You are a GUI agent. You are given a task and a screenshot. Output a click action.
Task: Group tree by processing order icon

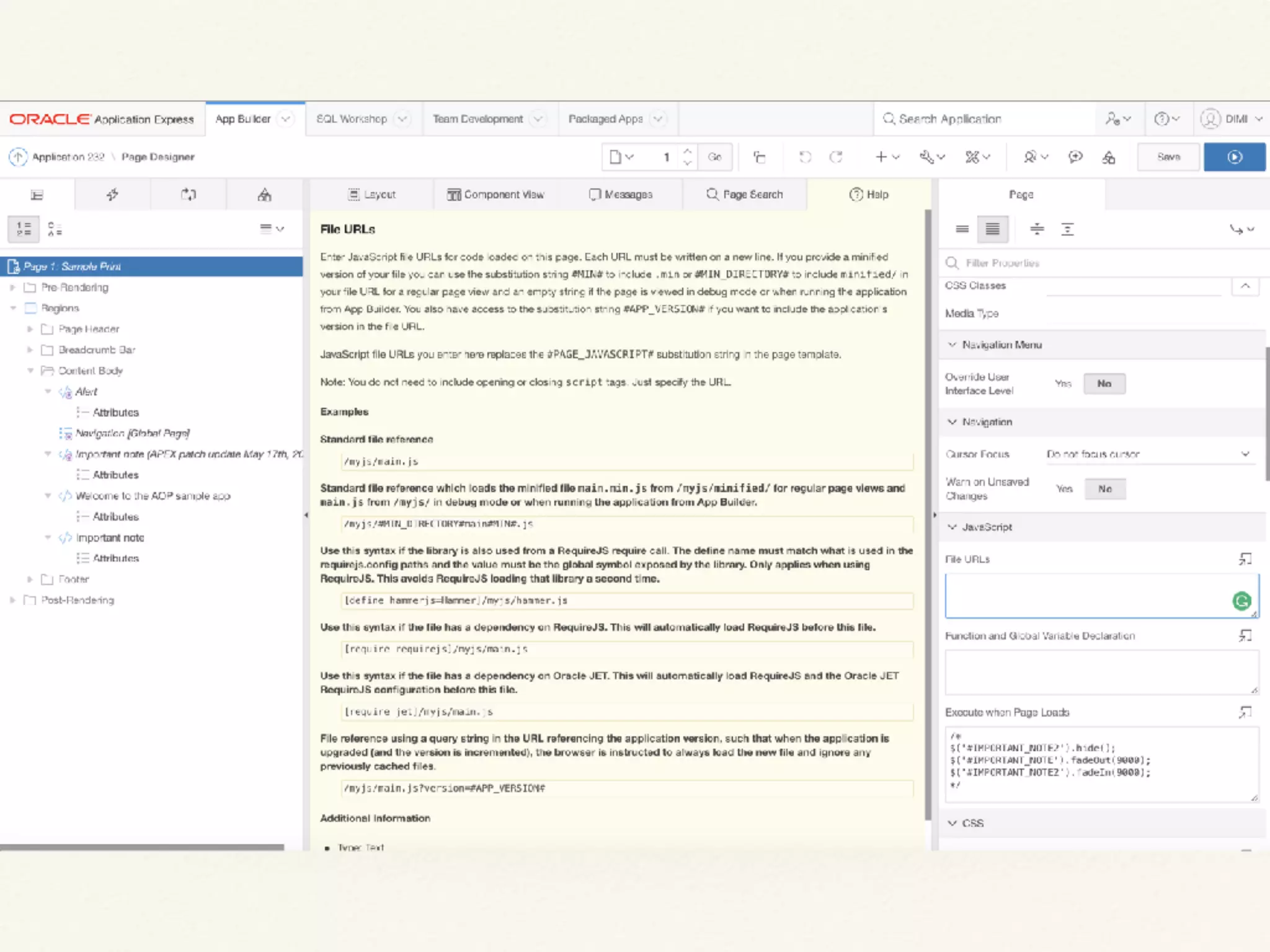point(24,229)
